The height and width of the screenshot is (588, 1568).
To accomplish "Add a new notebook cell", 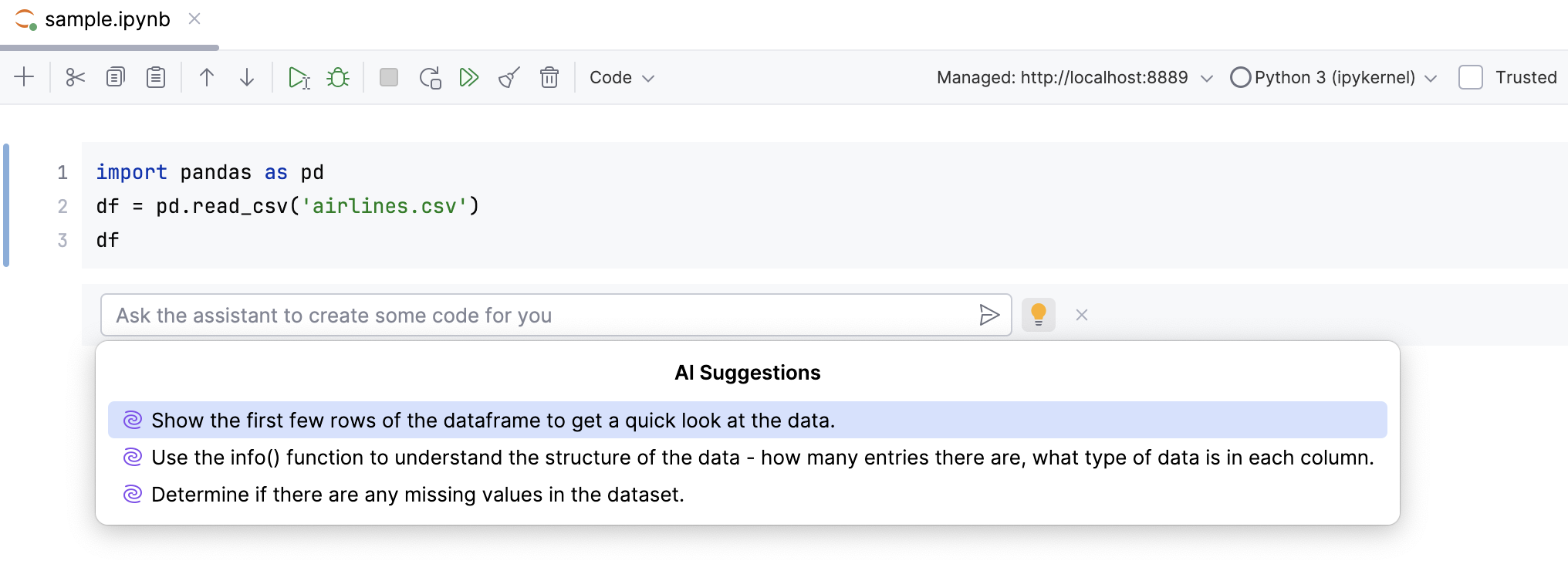I will click(x=25, y=77).
